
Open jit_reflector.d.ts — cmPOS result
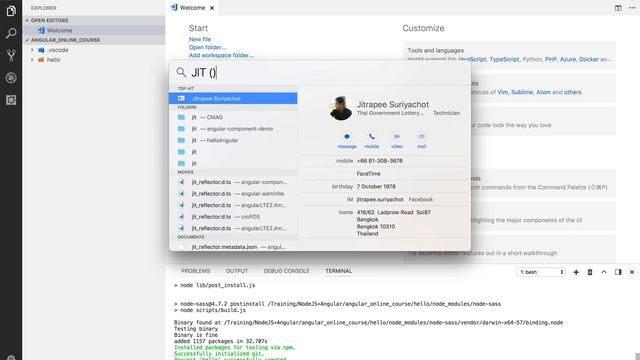click(233, 217)
